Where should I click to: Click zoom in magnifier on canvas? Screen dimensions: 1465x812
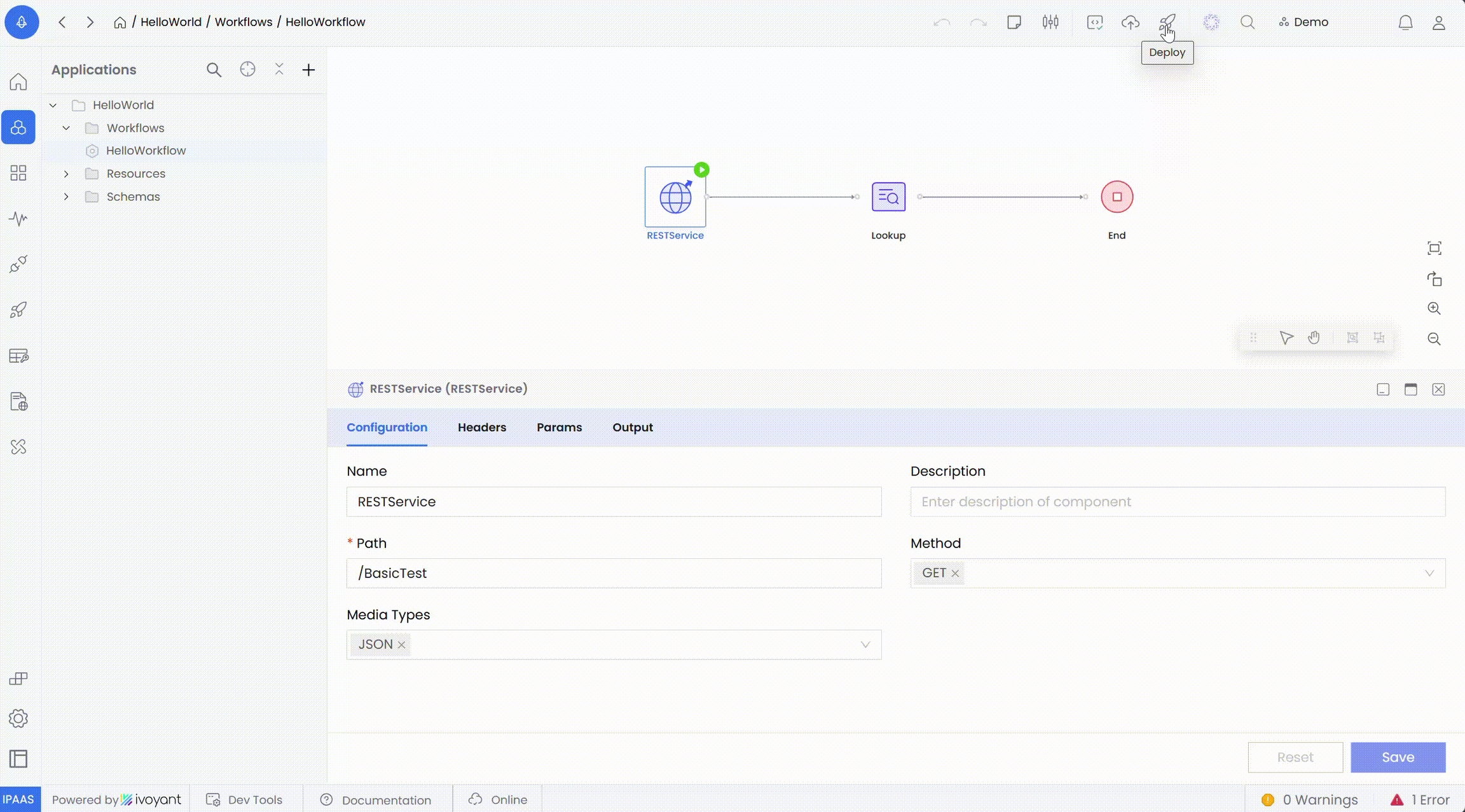[x=1434, y=308]
